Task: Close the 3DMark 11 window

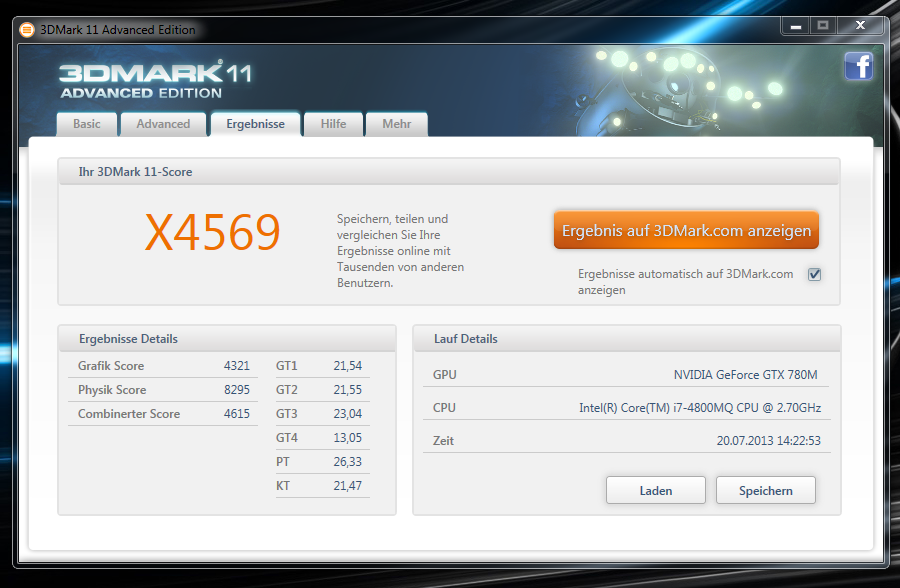Action: (860, 26)
